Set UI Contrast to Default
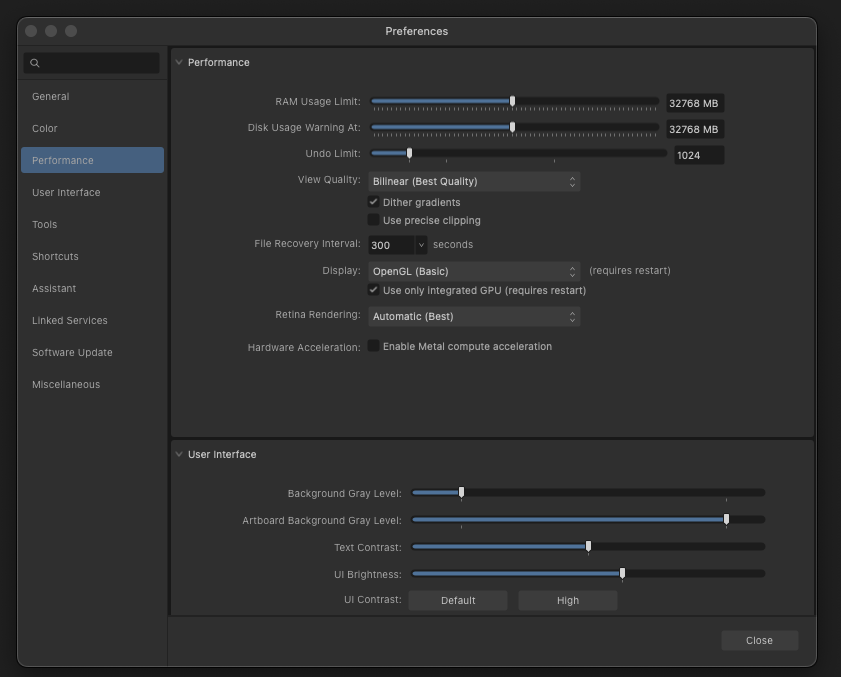This screenshot has width=841, height=677. coord(458,600)
